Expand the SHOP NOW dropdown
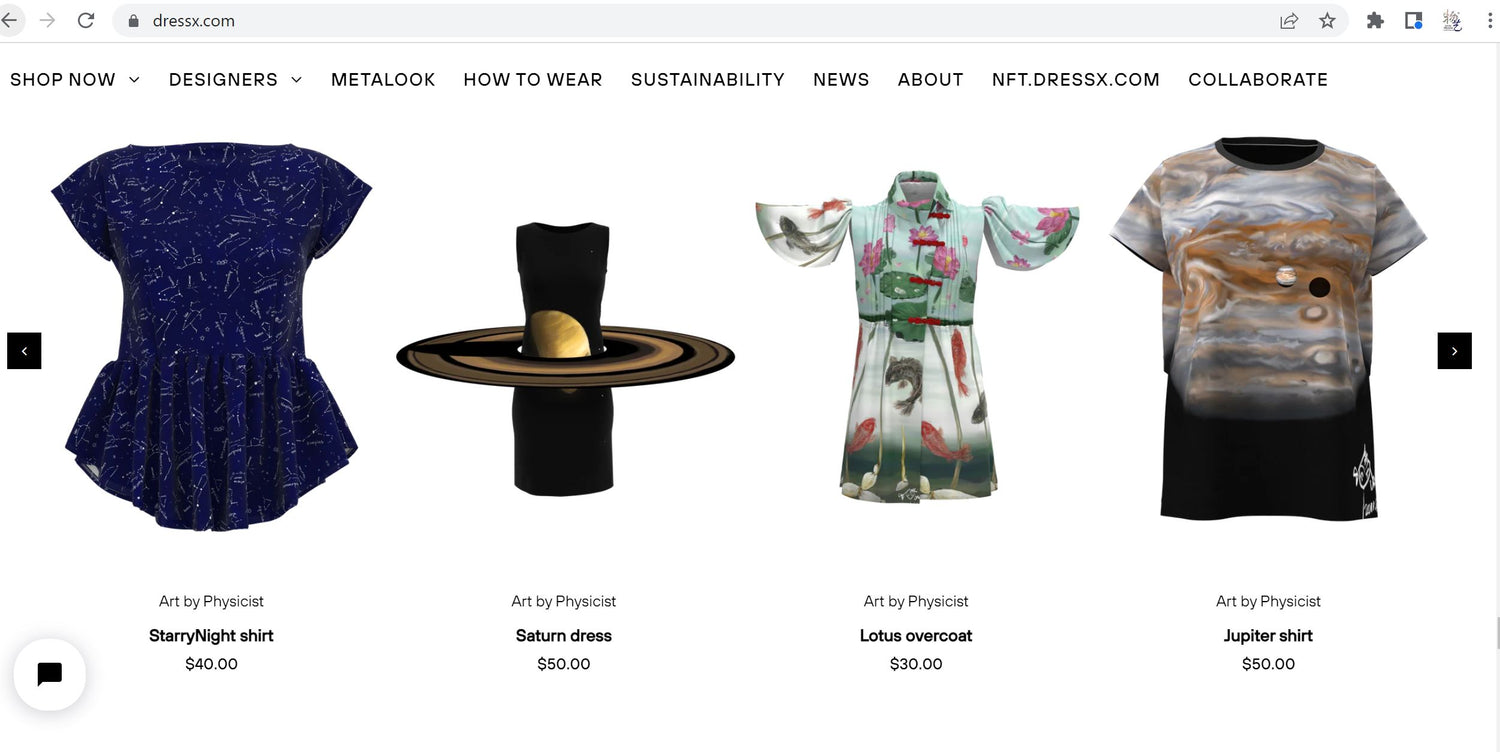 pos(75,80)
